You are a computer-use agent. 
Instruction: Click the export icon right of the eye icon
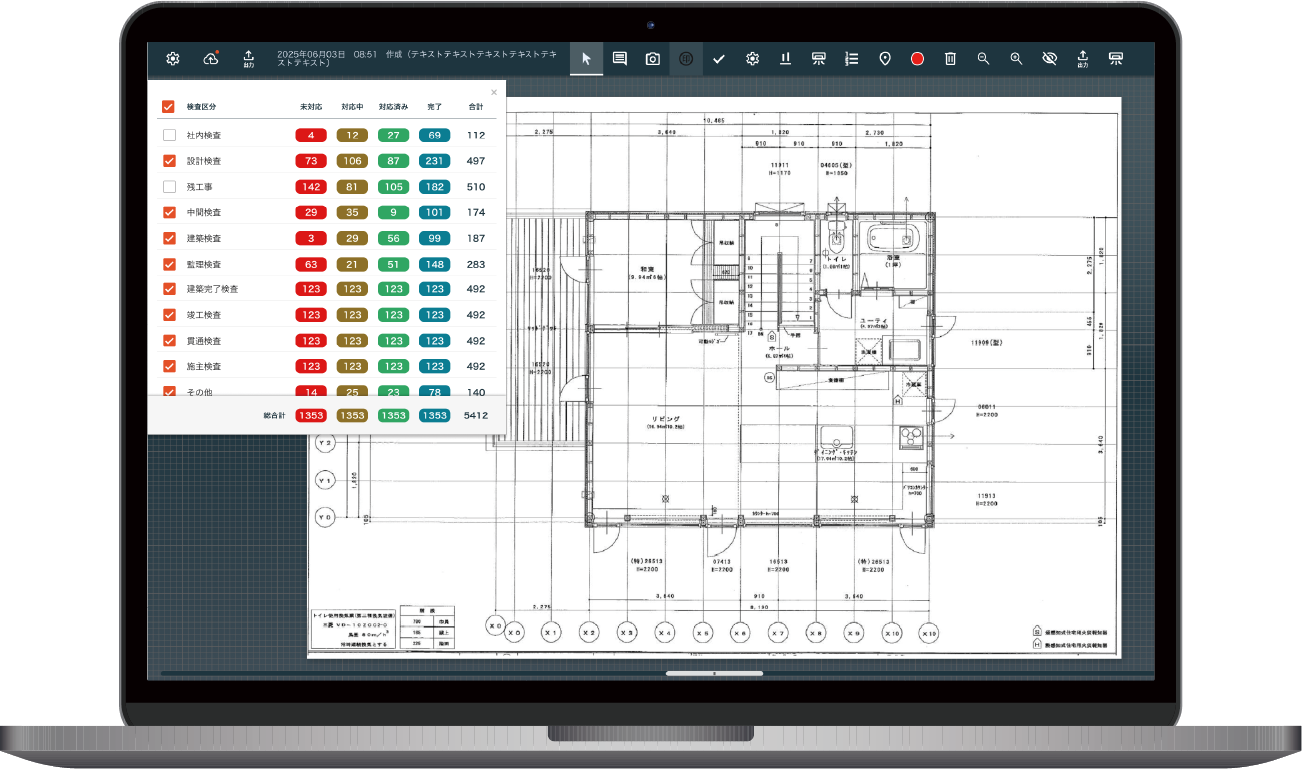pyautogui.click(x=1082, y=59)
